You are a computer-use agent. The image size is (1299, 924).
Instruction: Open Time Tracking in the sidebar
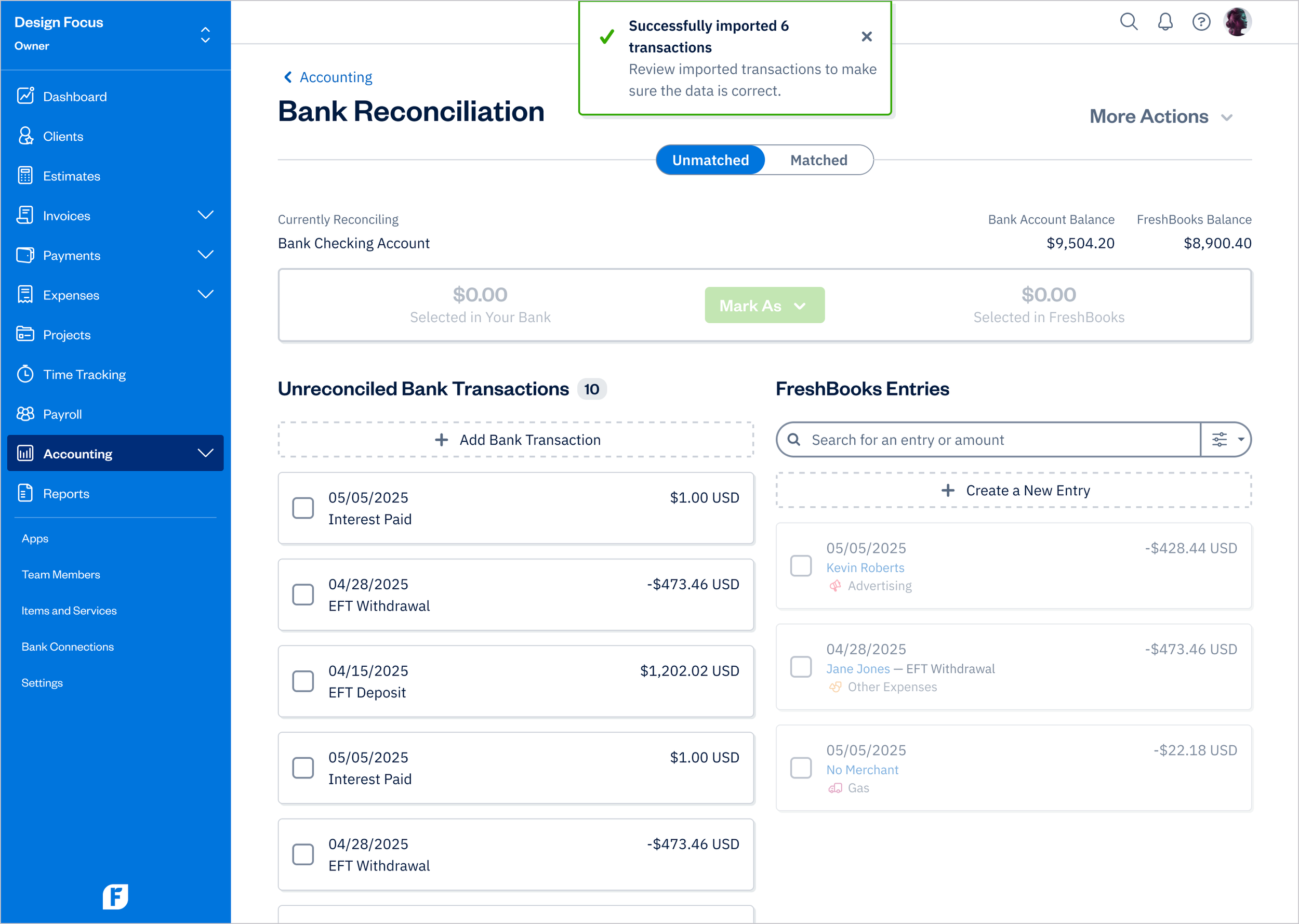pos(25,374)
